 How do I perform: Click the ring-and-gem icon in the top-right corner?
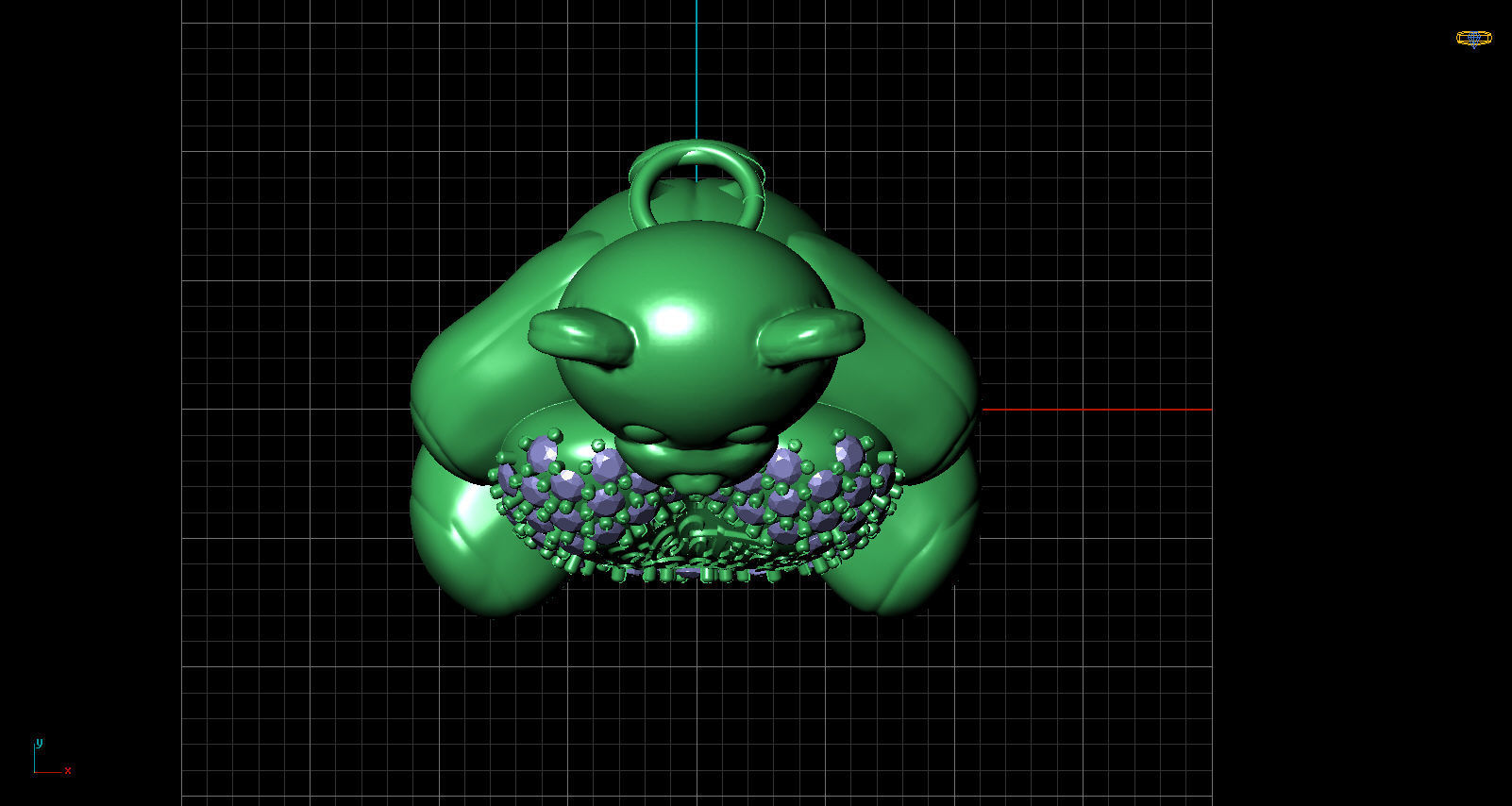[1473, 39]
